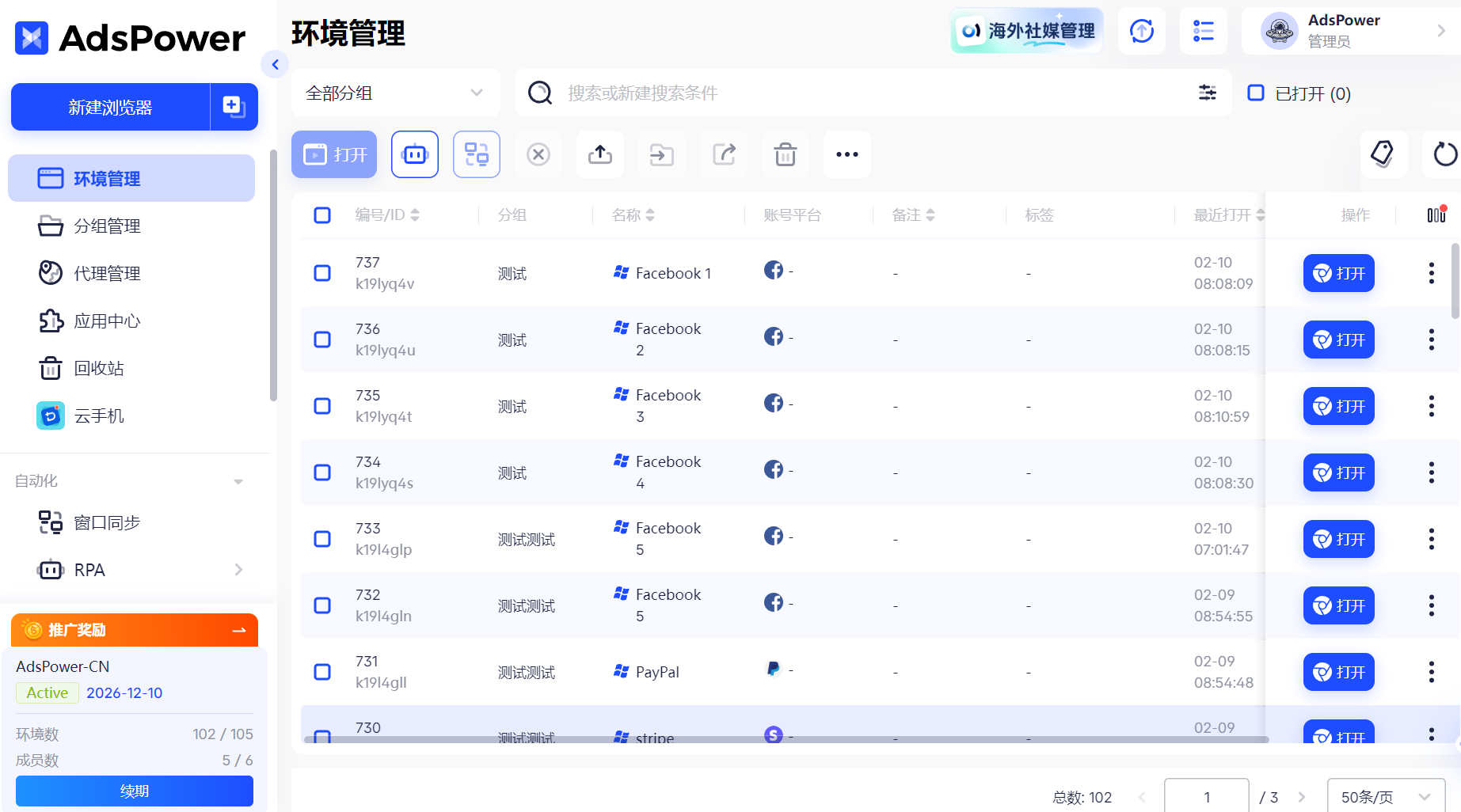The image size is (1461, 812).
Task: Check the select-all checkbox in table header
Action: click(322, 214)
